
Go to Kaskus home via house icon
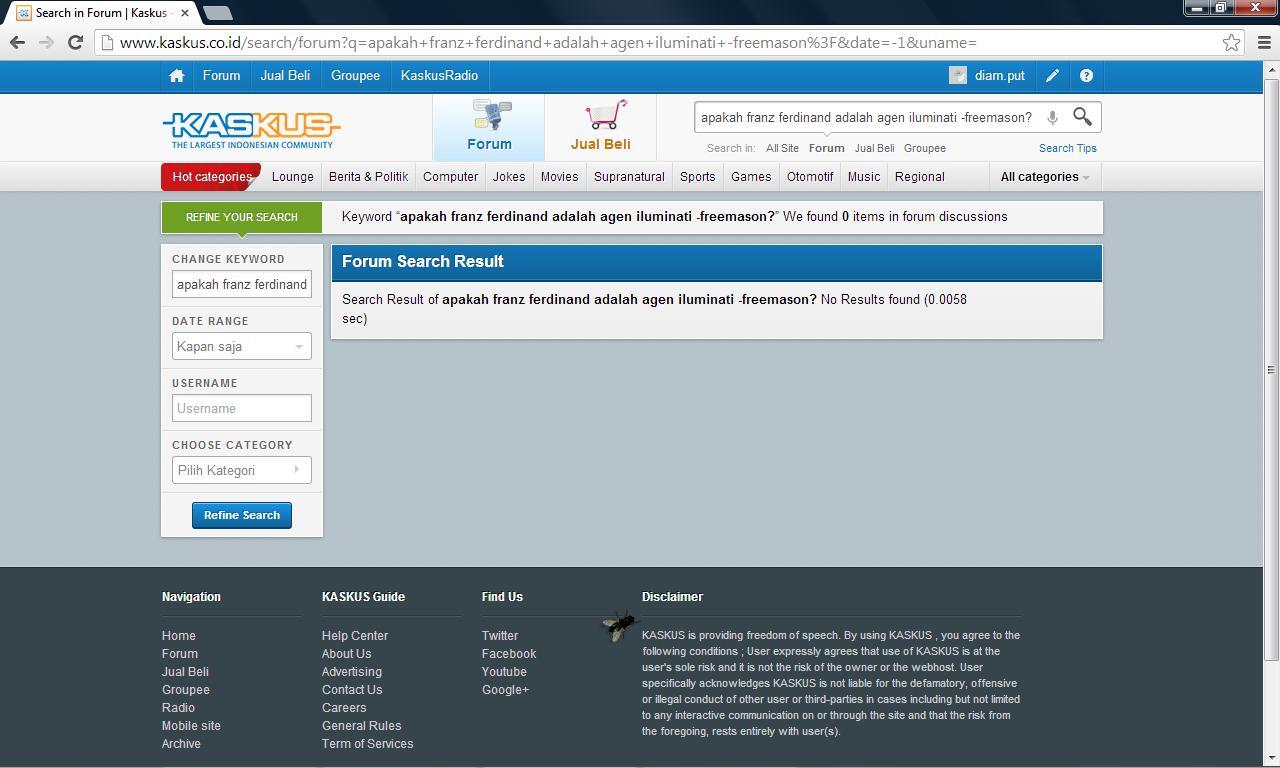(177, 76)
